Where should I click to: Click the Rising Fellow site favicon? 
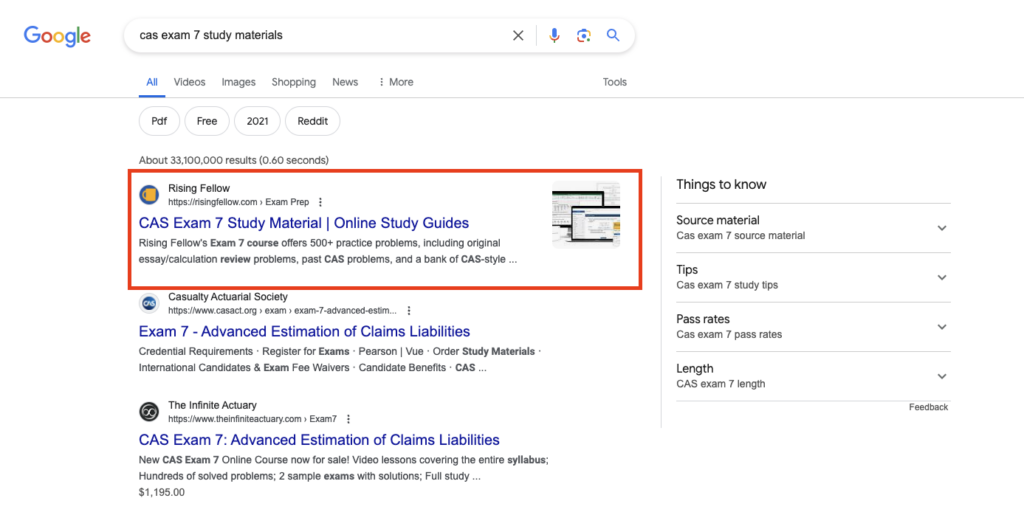(x=149, y=195)
